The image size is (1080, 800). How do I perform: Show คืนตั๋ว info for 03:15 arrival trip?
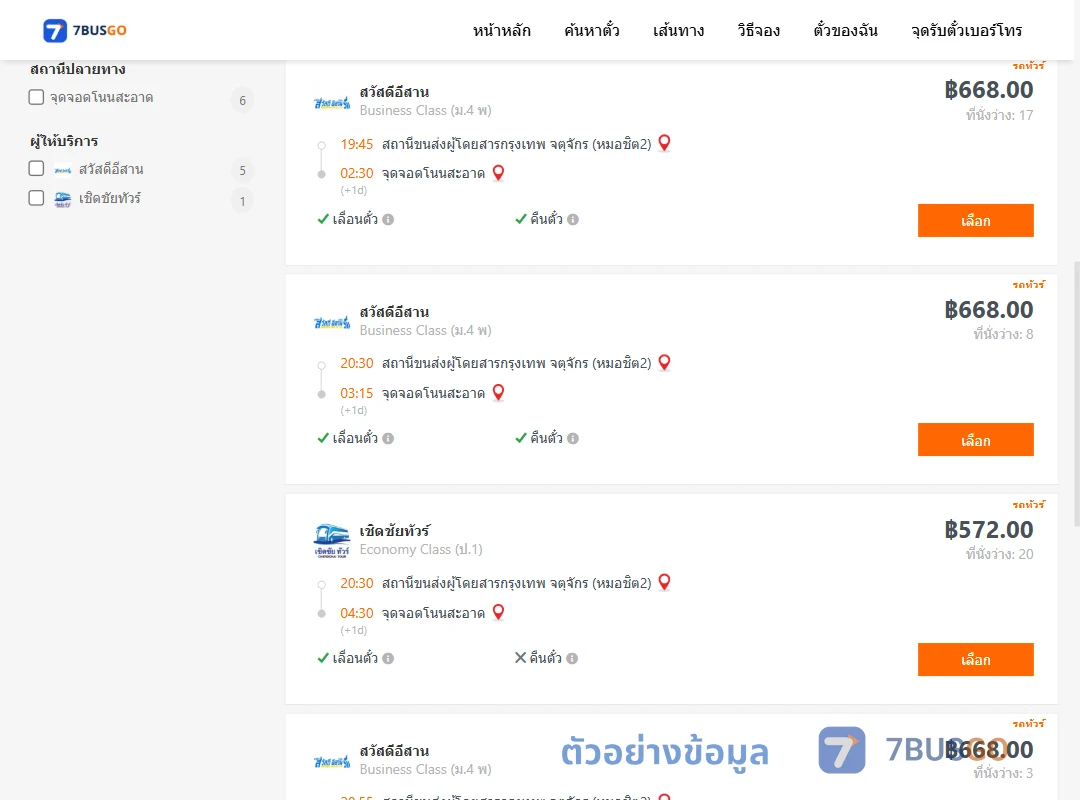click(x=573, y=439)
